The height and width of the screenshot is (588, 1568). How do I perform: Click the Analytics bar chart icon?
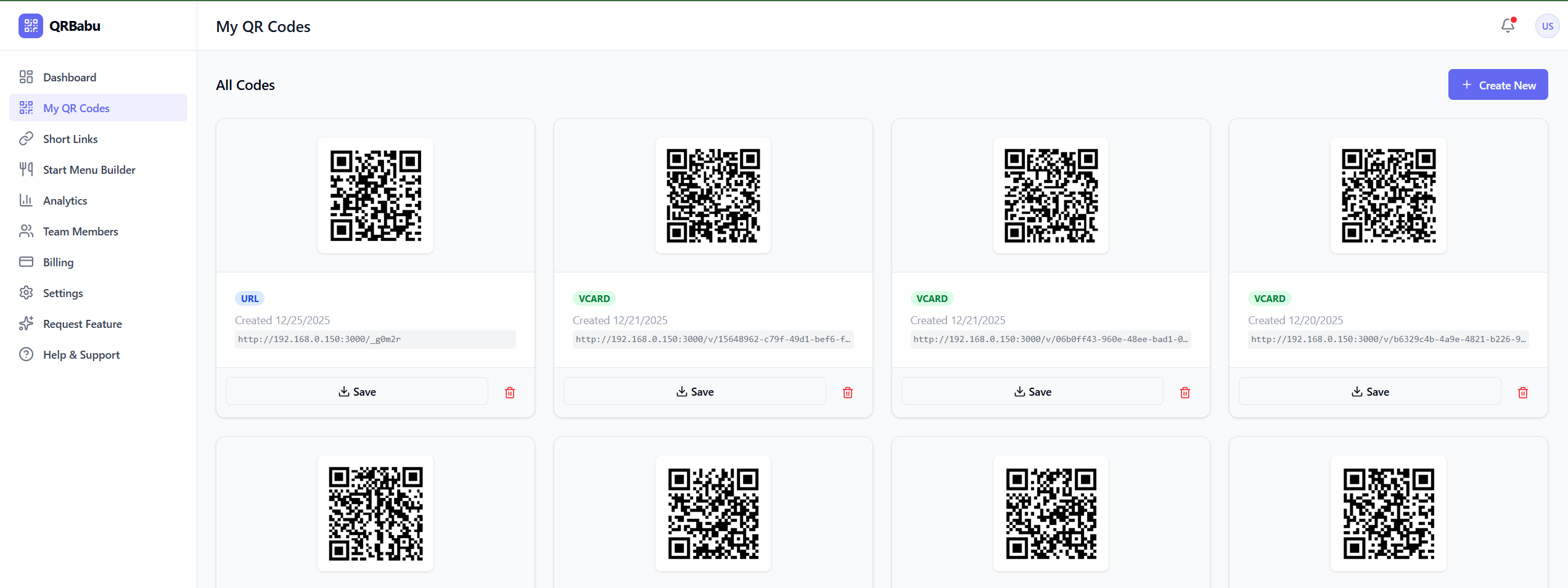pyautogui.click(x=26, y=200)
